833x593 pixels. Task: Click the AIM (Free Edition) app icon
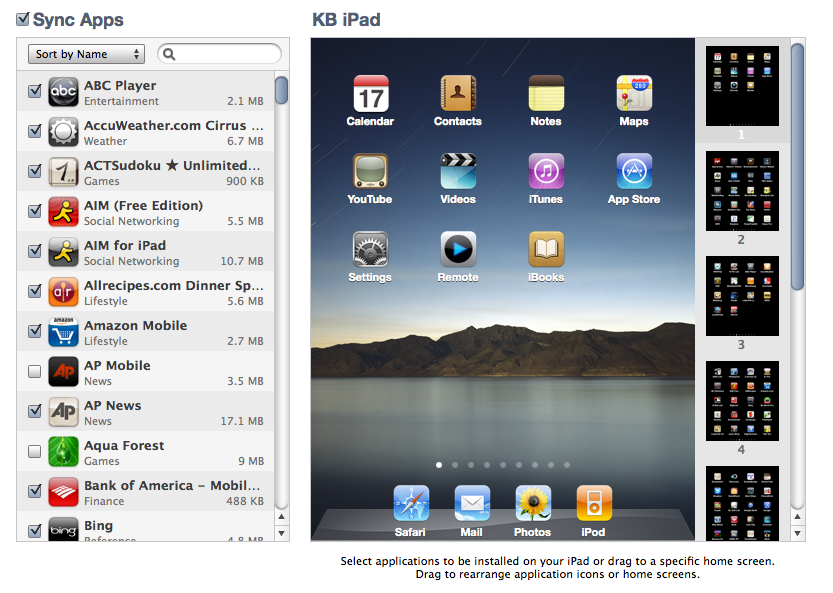[64, 211]
